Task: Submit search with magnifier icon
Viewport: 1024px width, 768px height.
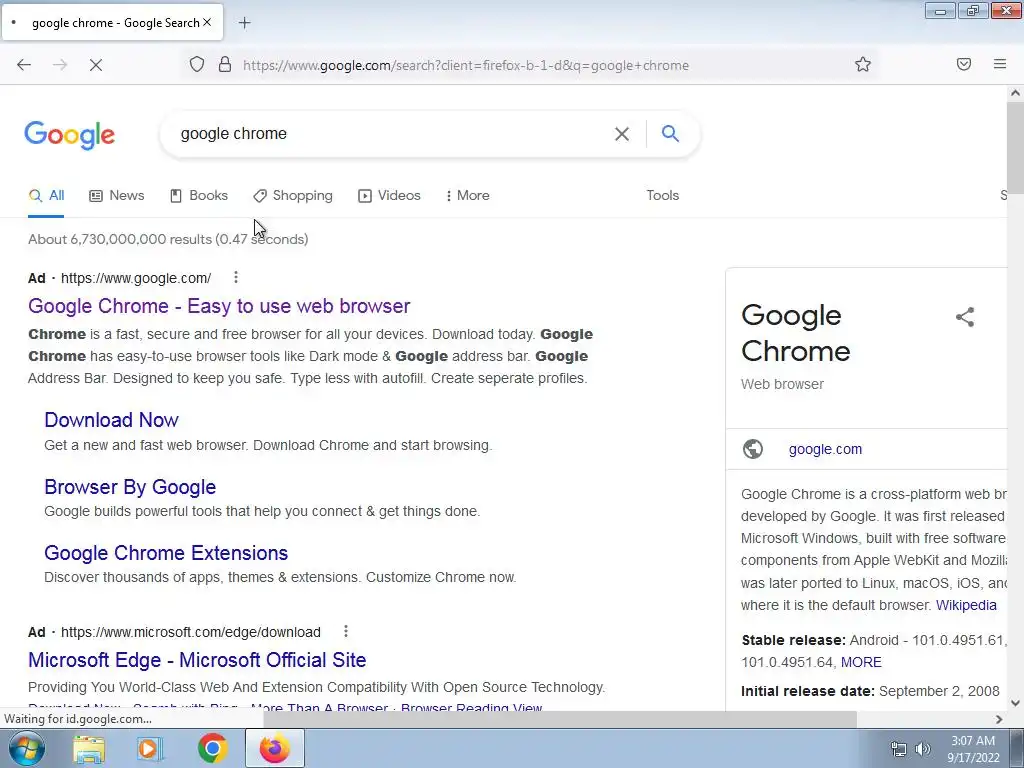Action: 670,133
